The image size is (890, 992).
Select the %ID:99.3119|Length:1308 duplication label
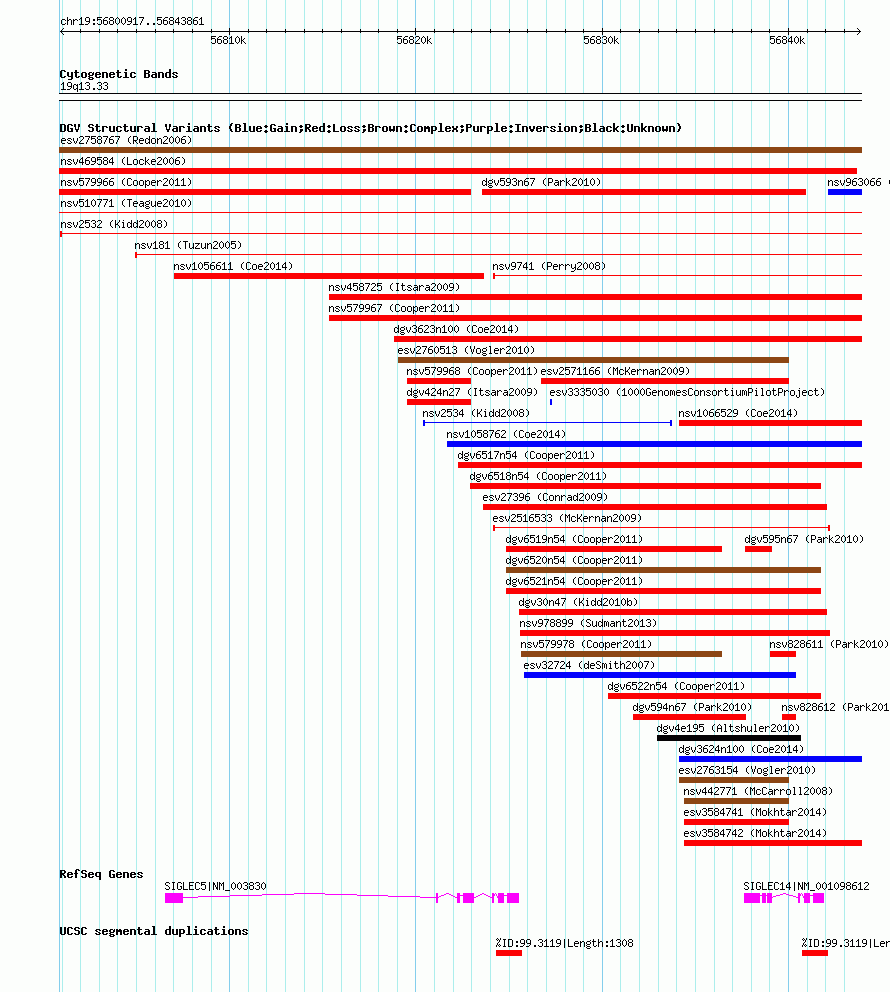[x=565, y=943]
